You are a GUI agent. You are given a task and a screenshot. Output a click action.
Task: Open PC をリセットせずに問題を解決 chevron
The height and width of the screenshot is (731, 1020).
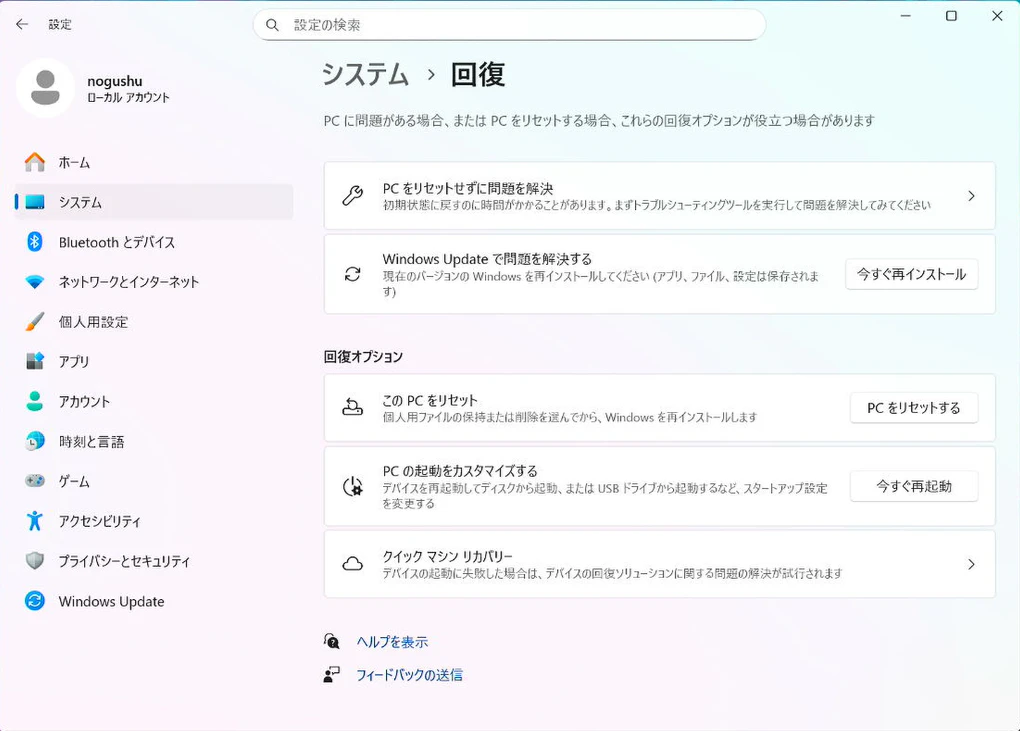[x=971, y=196]
